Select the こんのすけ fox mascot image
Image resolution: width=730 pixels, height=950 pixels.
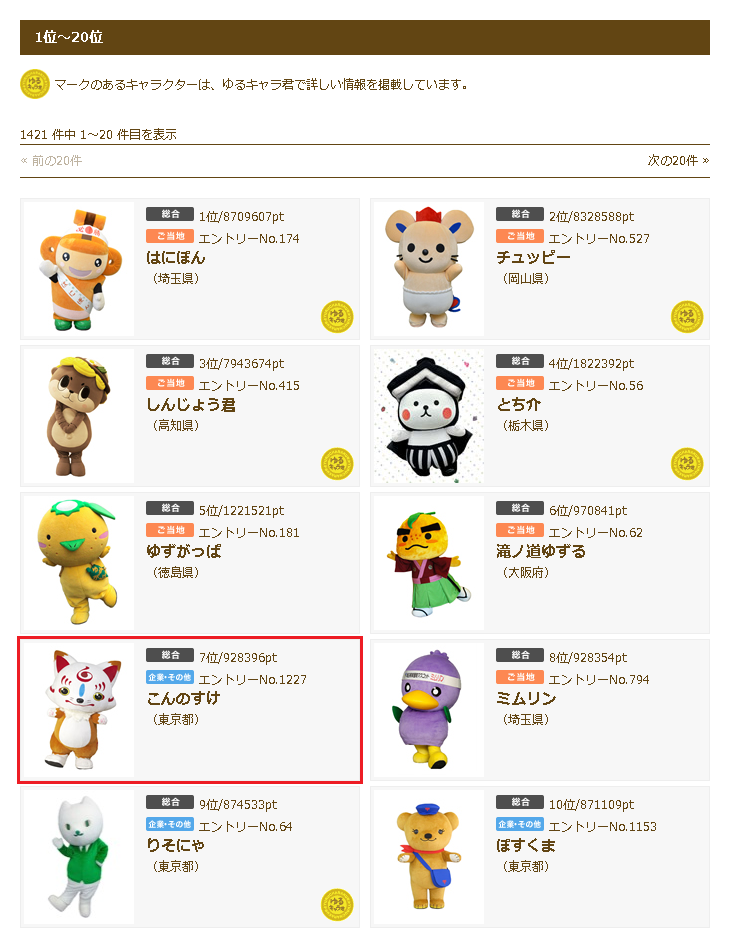pyautogui.click(x=79, y=710)
